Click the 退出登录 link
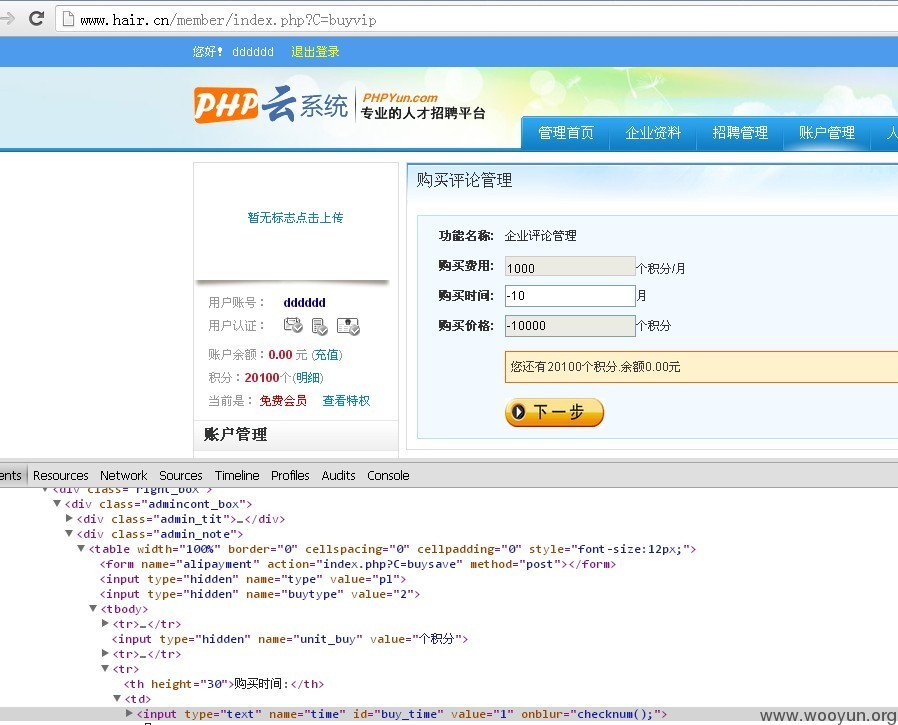Screen dimensions: 898x725 (315, 52)
